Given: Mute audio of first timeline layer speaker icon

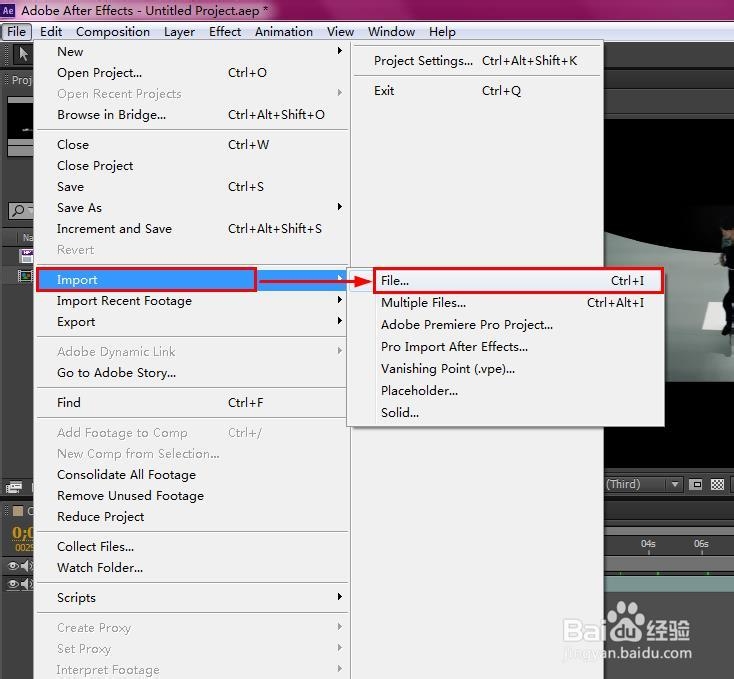Looking at the screenshot, I should [x=26, y=566].
